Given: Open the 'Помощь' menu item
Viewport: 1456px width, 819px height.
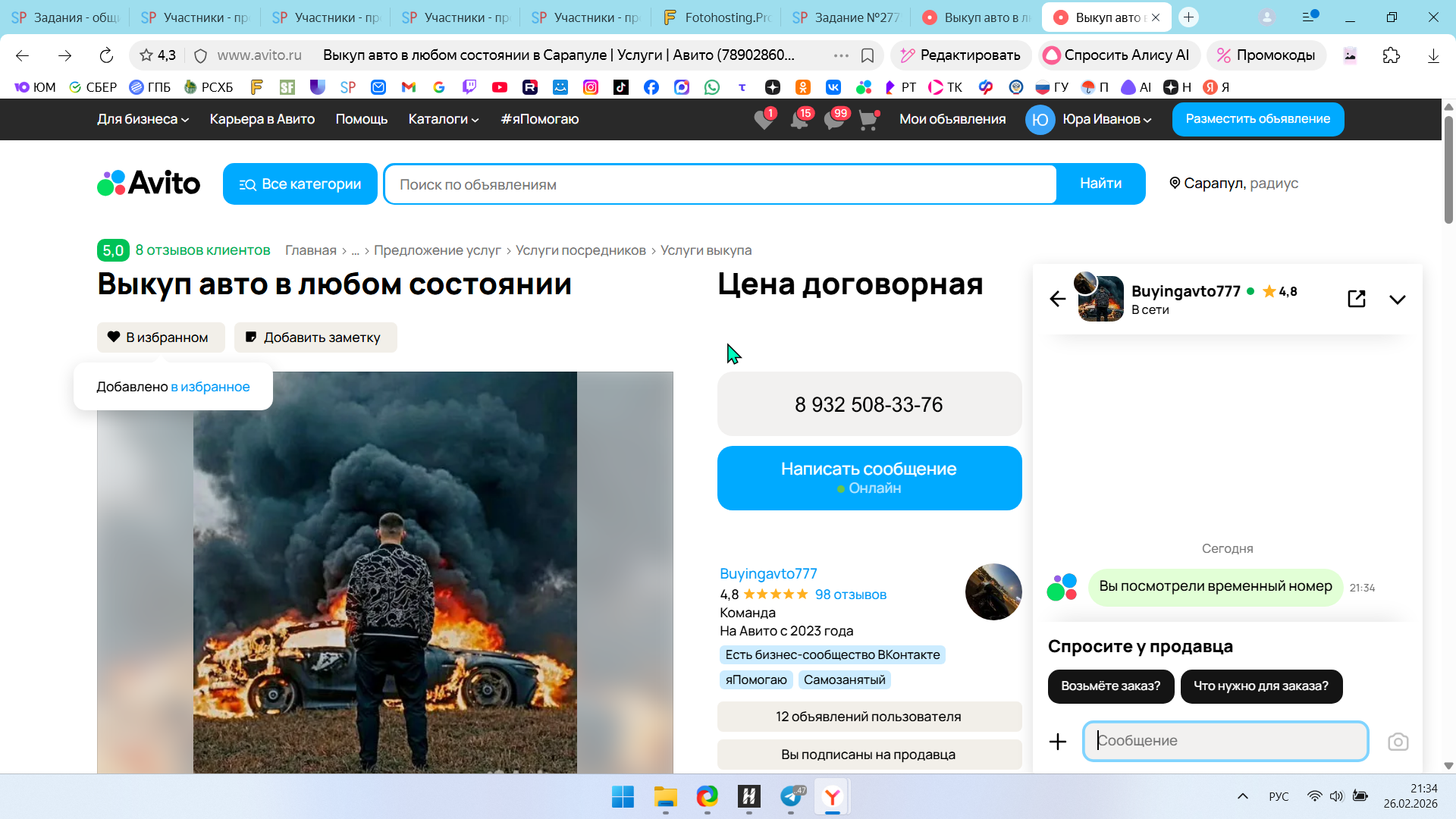Looking at the screenshot, I should point(362,119).
